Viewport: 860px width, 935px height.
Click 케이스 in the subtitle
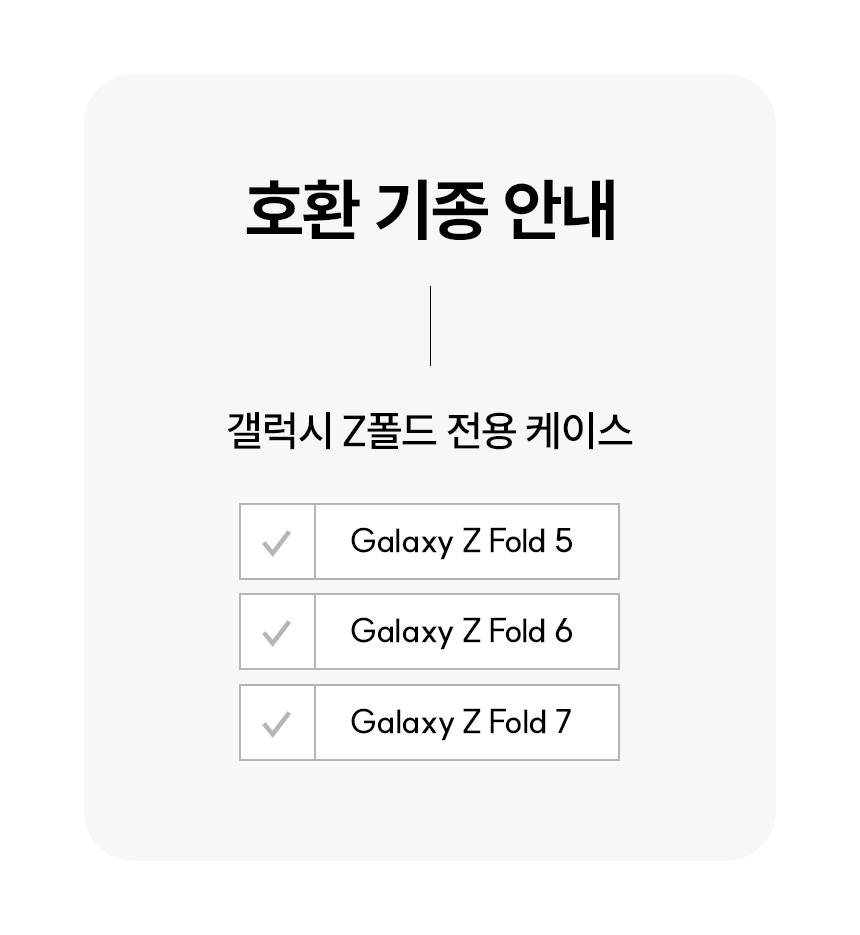coord(579,432)
